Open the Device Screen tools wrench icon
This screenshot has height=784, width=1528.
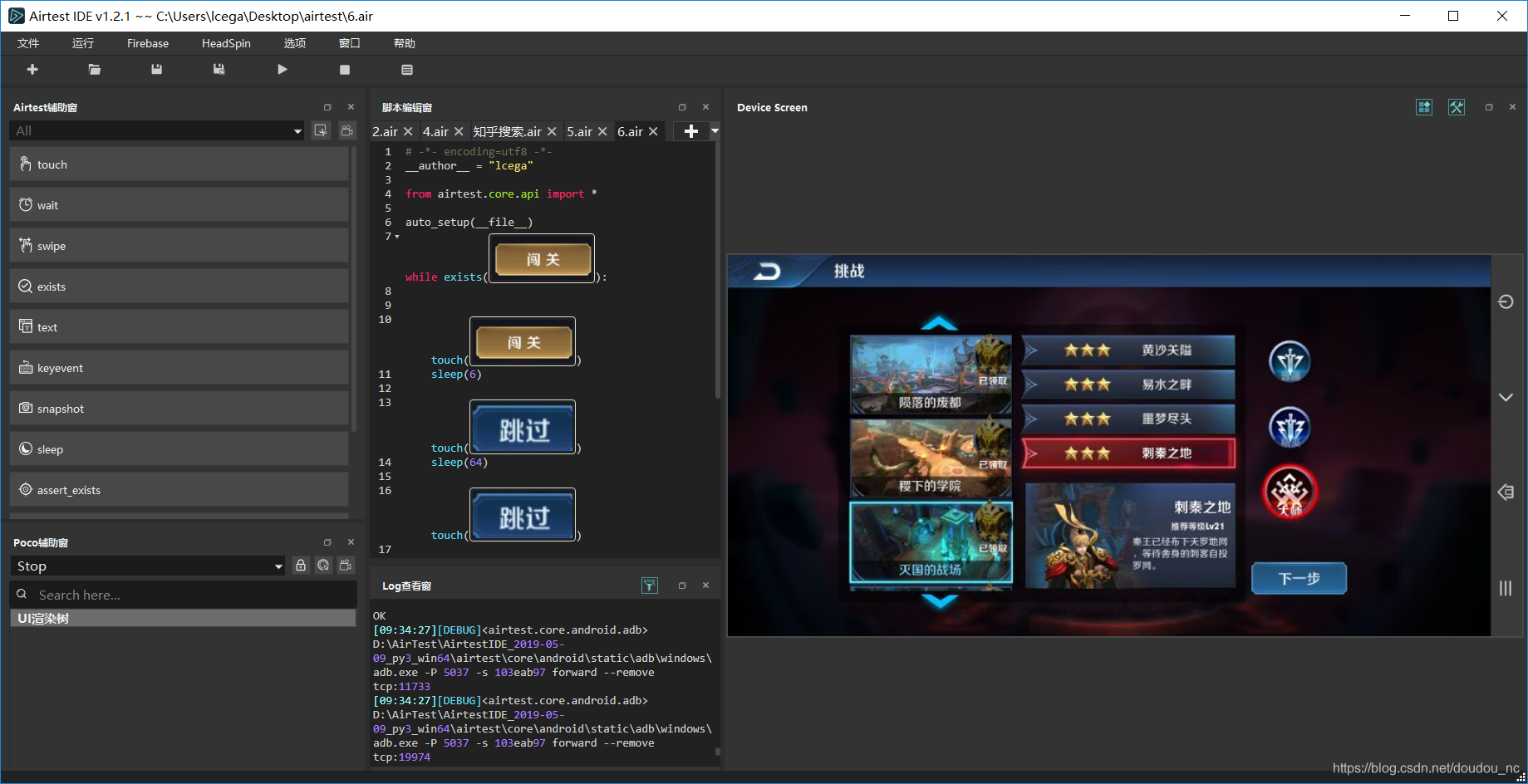coord(1457,107)
